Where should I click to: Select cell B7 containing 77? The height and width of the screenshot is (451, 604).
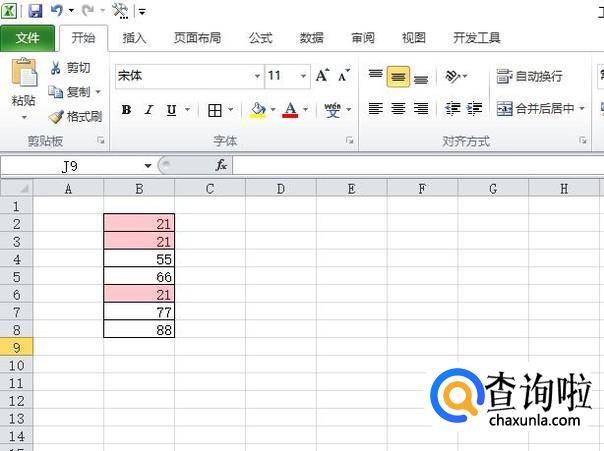click(x=139, y=312)
